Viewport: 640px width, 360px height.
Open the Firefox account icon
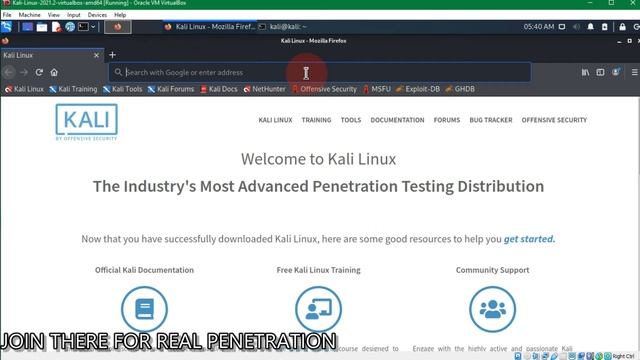616,72
